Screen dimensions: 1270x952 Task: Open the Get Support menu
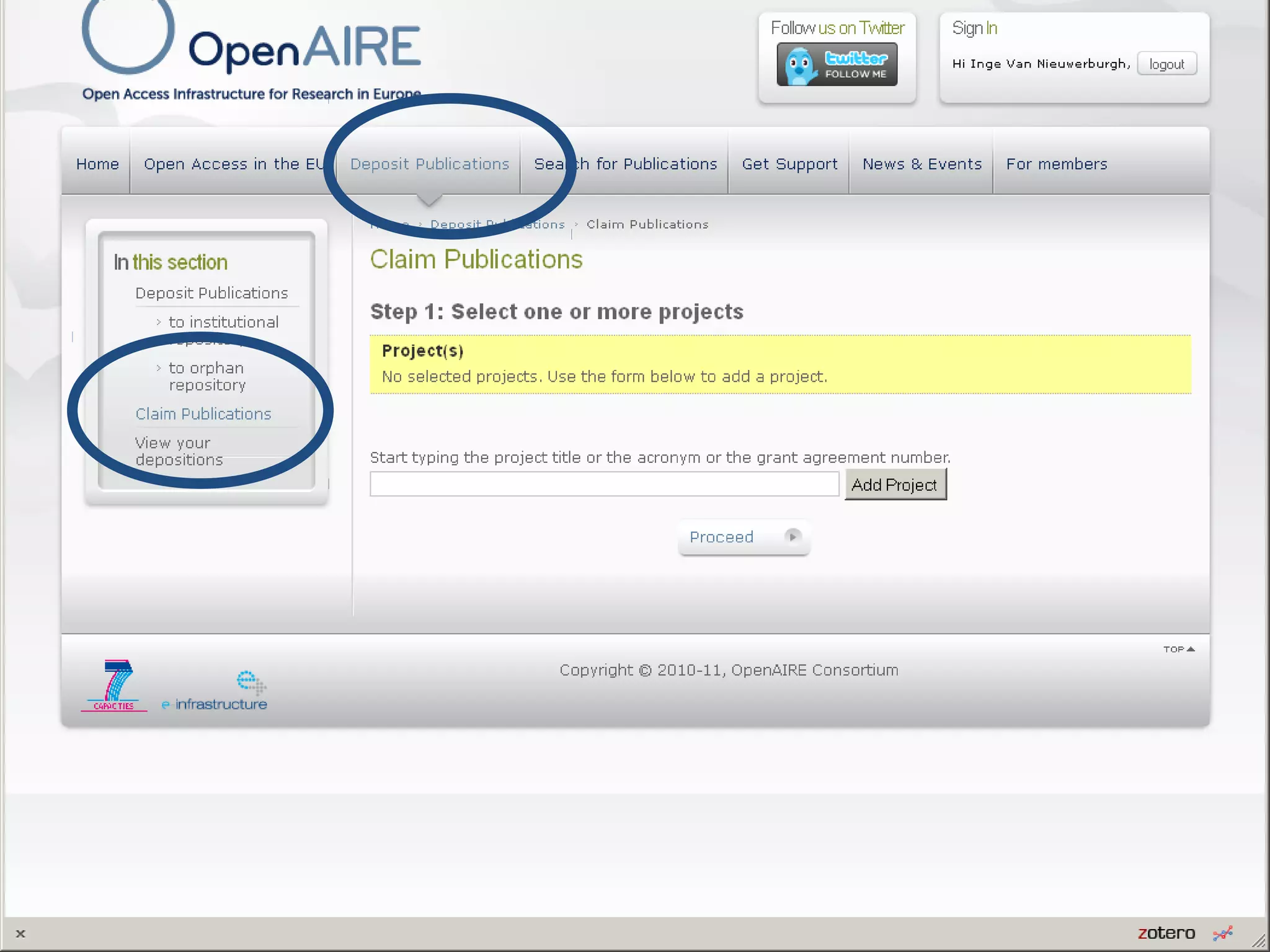tap(789, 164)
